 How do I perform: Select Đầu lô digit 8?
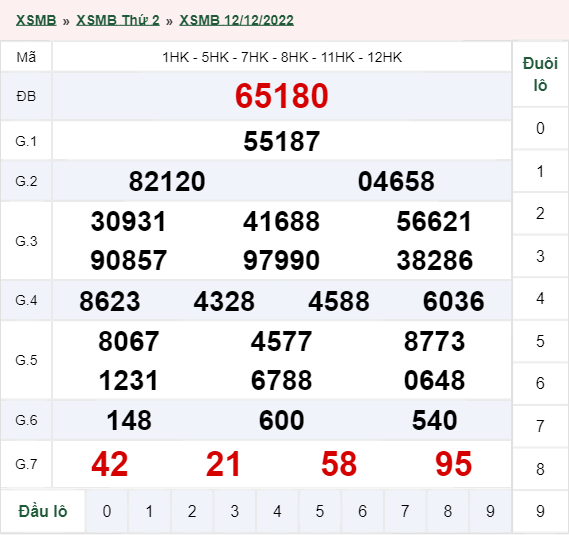448,511
